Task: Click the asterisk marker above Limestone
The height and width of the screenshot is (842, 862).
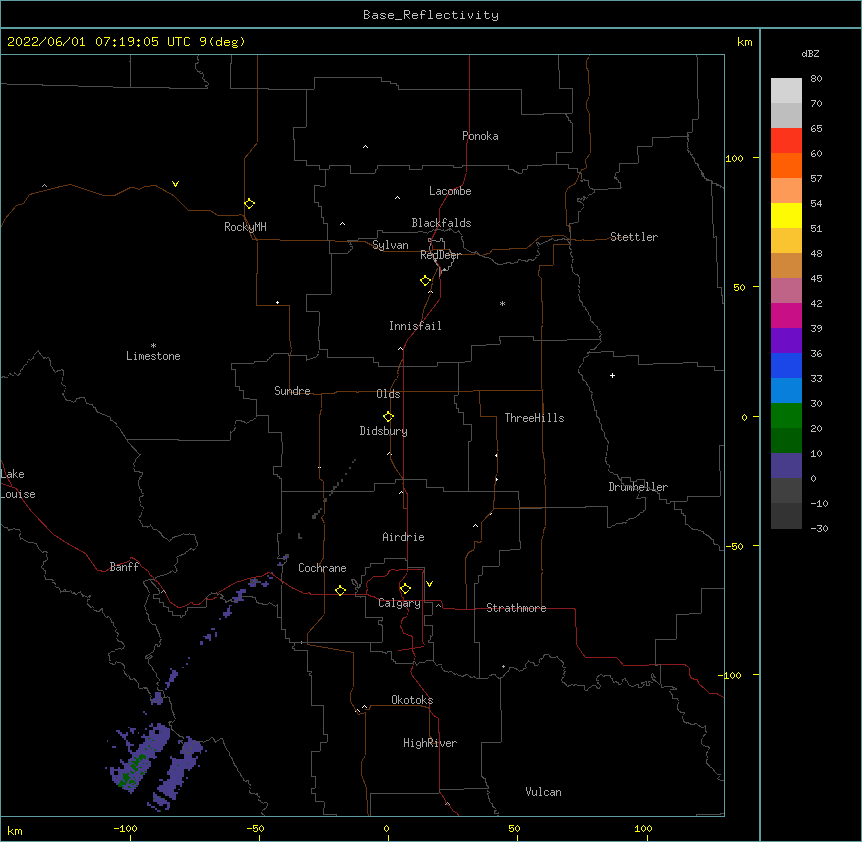Action: [153, 346]
